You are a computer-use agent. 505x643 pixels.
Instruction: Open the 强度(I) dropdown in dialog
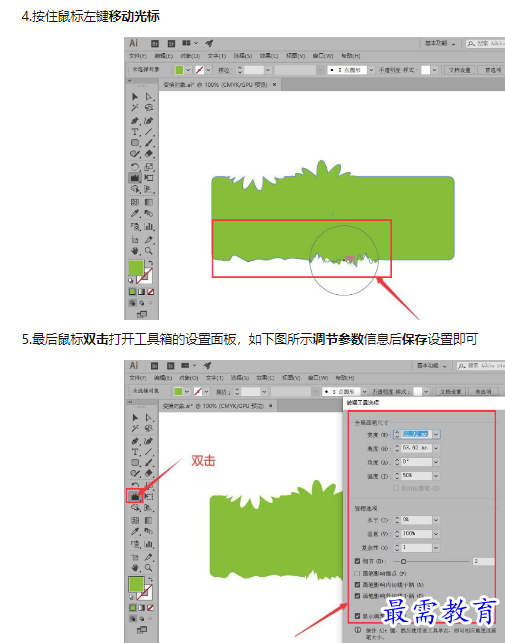[x=436, y=476]
